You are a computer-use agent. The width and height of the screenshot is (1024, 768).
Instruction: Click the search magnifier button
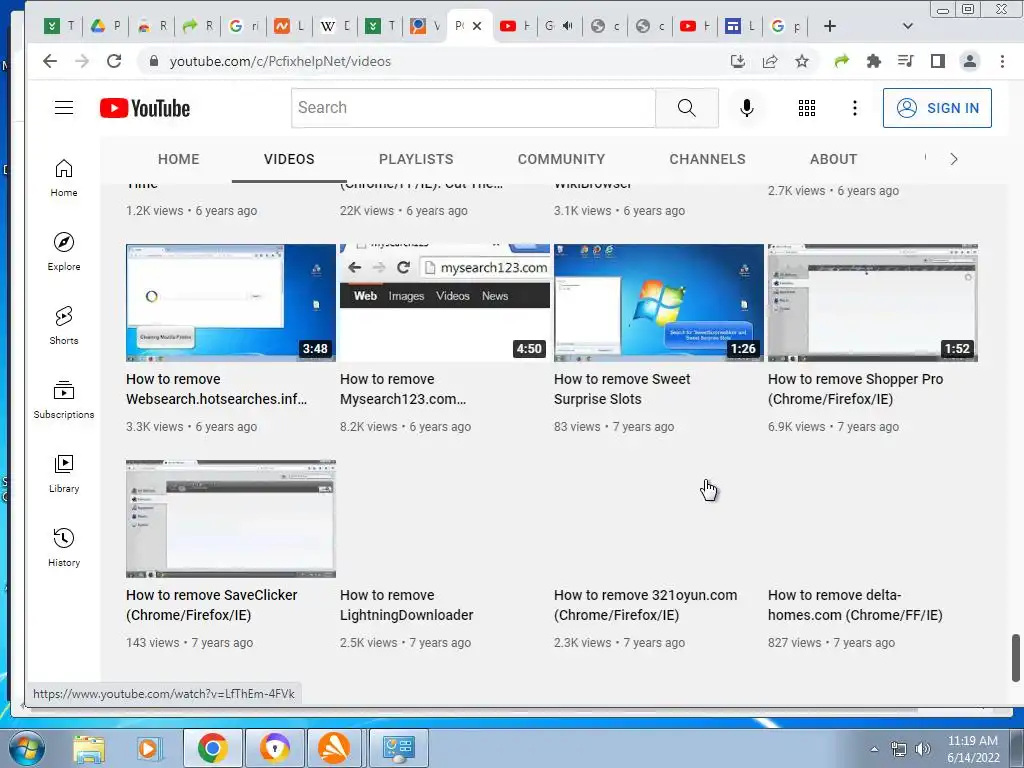click(x=686, y=108)
